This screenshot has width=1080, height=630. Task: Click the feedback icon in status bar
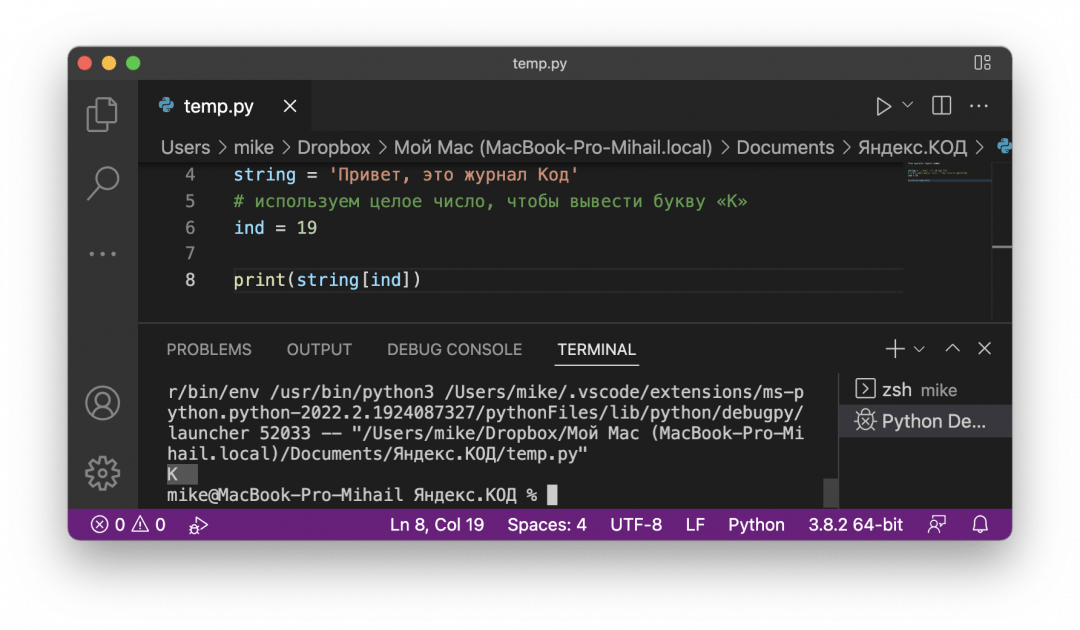tap(937, 524)
